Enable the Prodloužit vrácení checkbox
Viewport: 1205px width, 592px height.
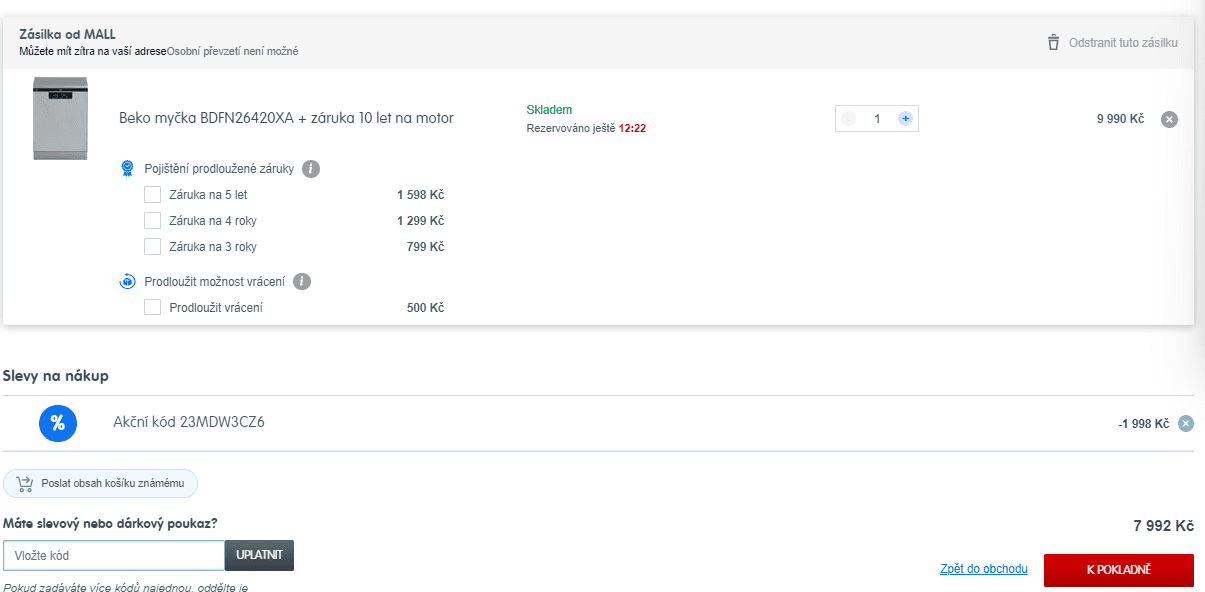coord(152,307)
